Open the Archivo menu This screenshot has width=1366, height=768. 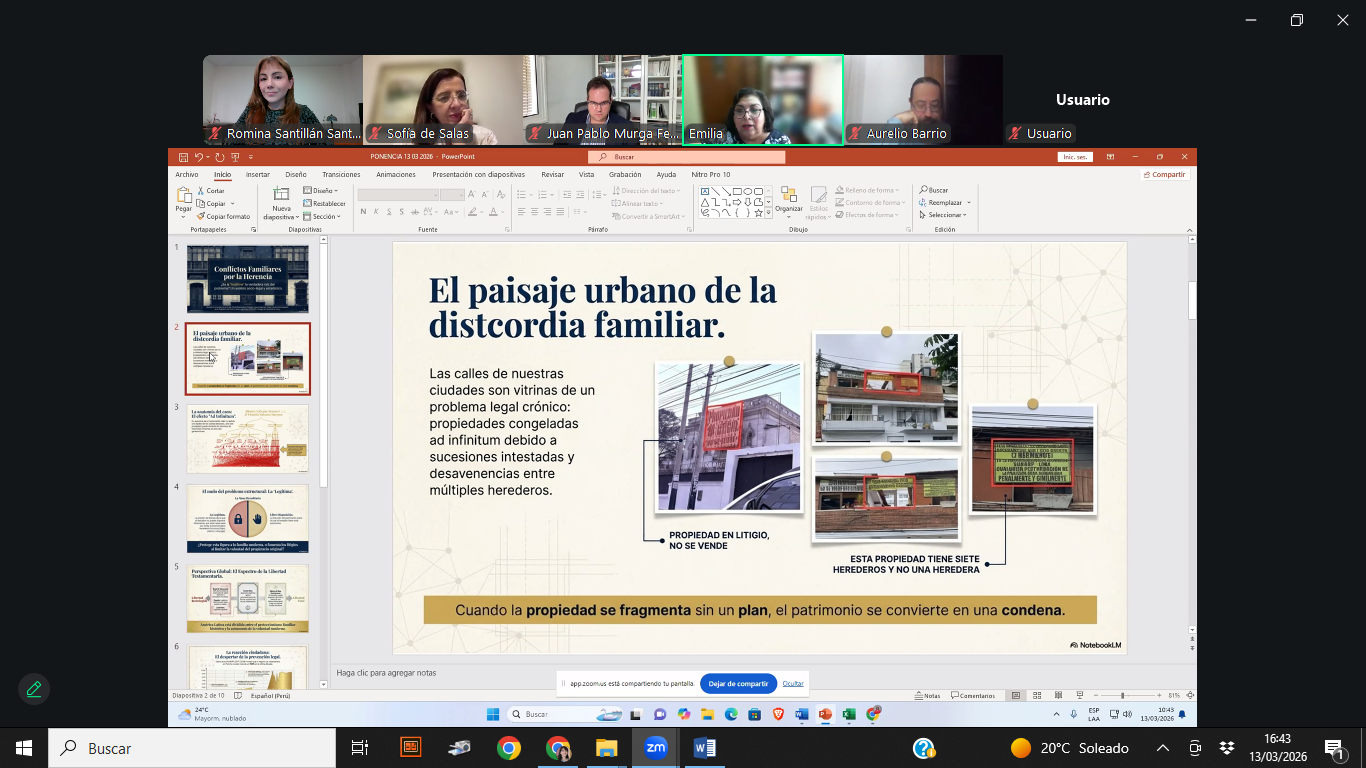[x=187, y=174]
